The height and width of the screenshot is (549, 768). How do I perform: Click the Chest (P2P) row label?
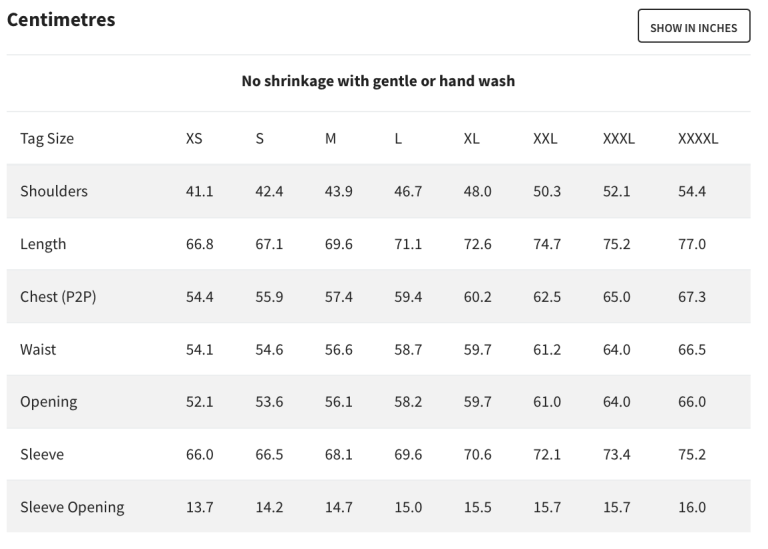pyautogui.click(x=58, y=297)
